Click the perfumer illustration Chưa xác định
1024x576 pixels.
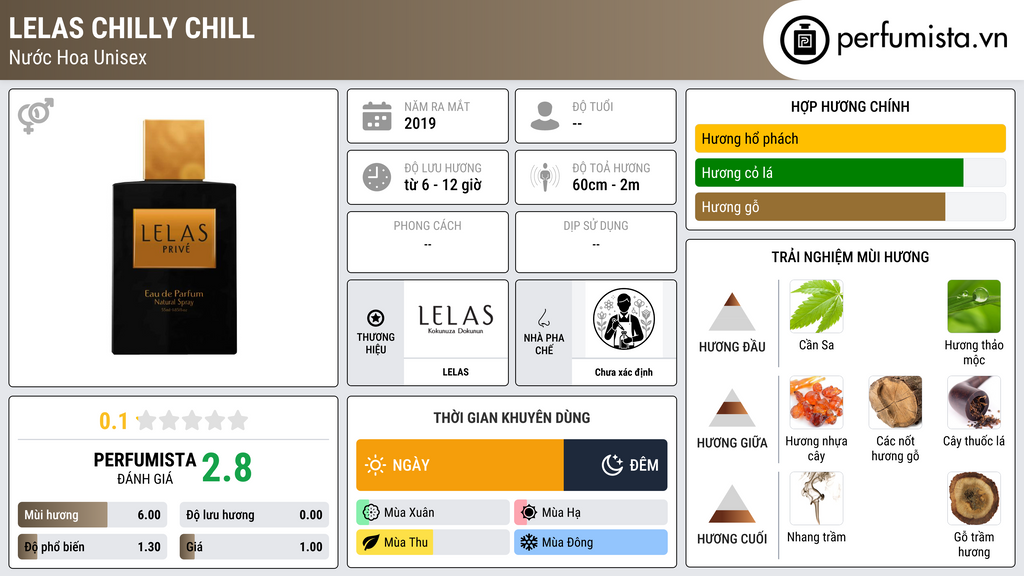tap(624, 320)
